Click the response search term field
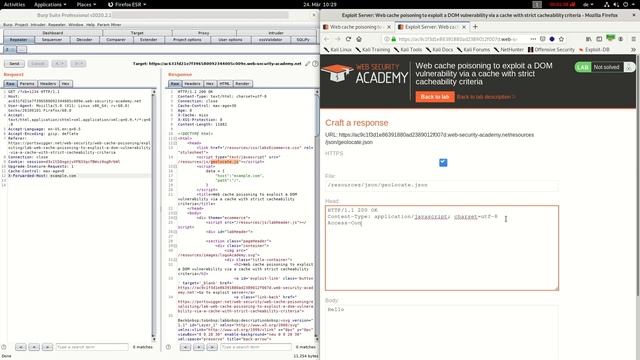This screenshot has height=360, width=640. [x=256, y=347]
